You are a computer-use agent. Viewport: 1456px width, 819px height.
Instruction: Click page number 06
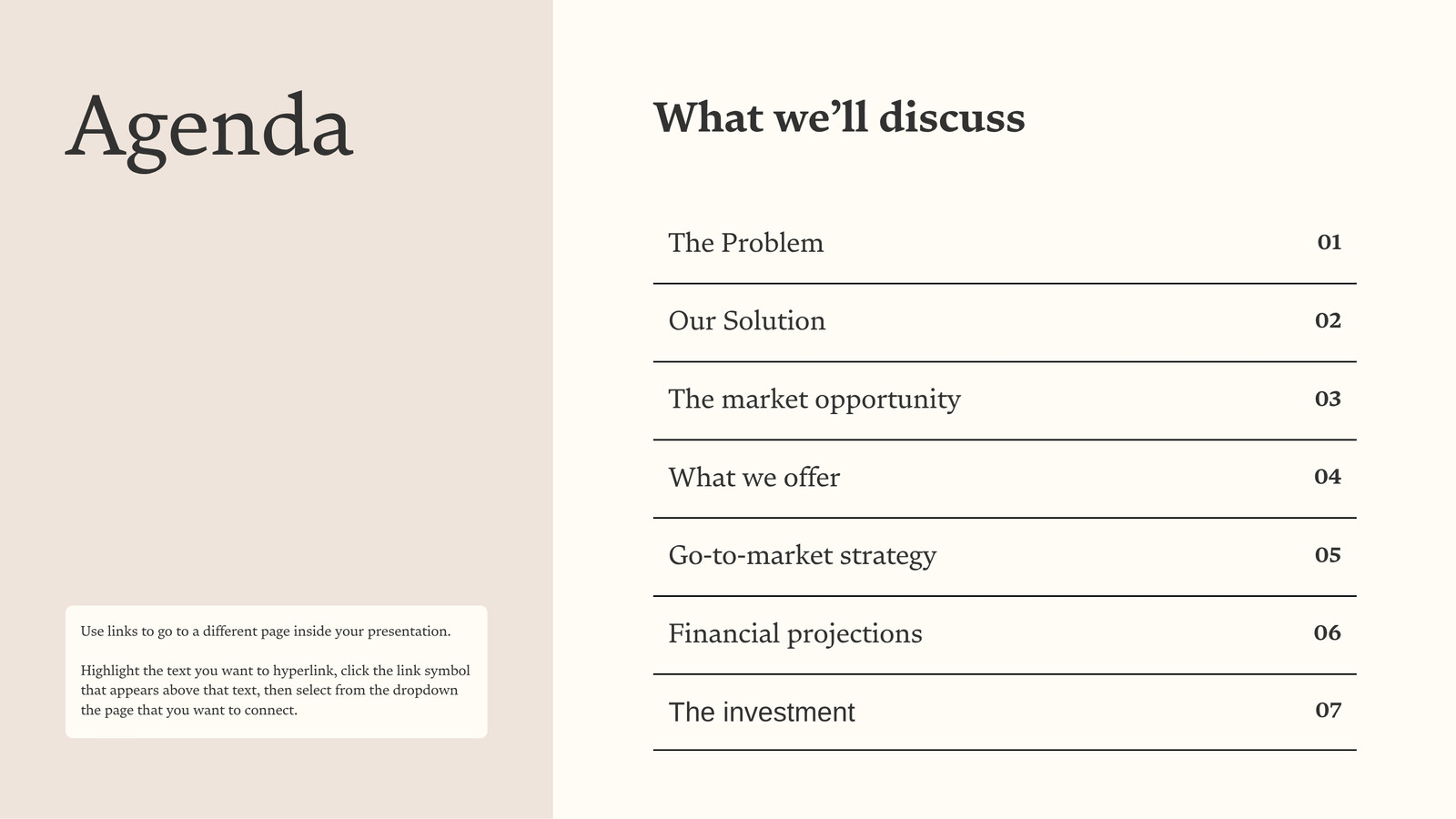[1328, 633]
